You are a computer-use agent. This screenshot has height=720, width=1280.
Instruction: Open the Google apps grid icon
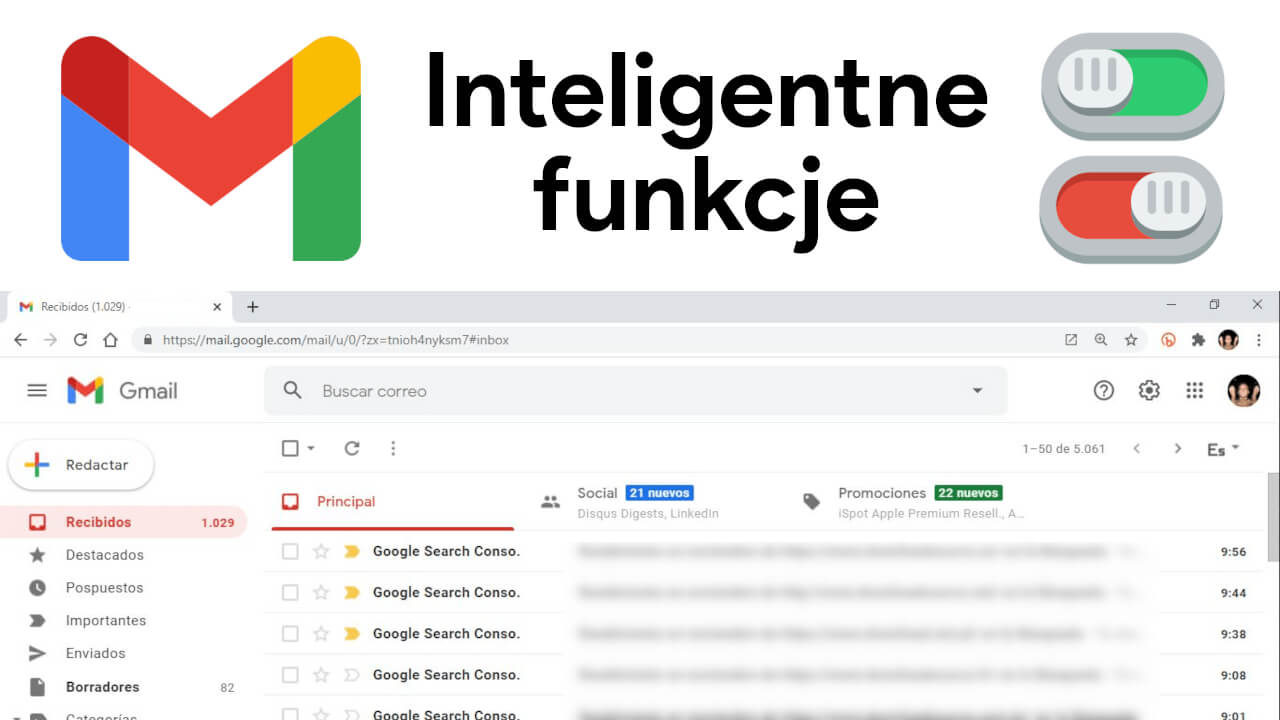[x=1194, y=391]
